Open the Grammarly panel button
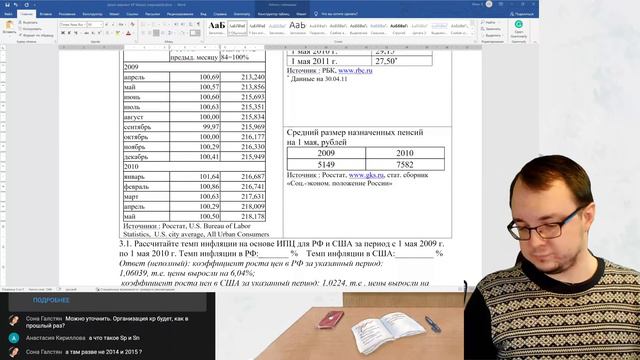Screen dimensions: 640x360 pos(519,29)
